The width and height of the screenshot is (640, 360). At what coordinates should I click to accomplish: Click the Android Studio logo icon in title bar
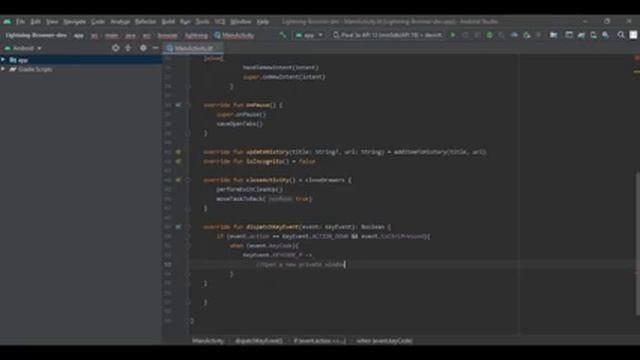pos(7,21)
